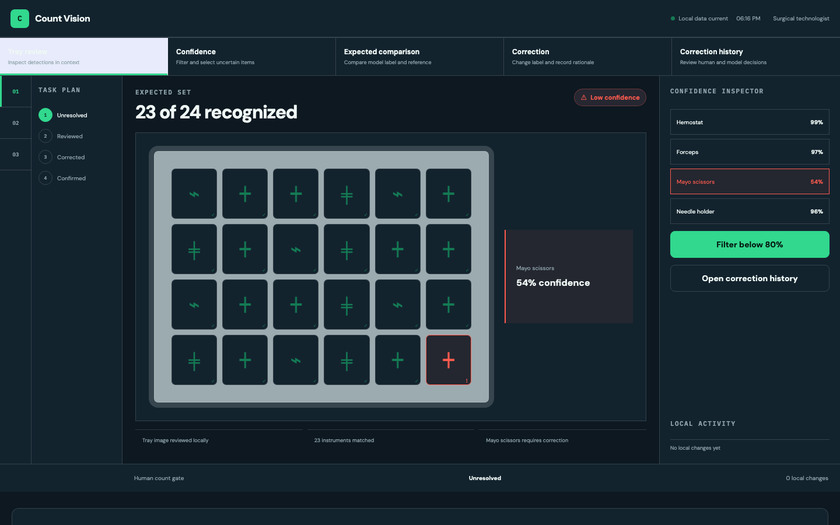Select tray cell in third row, first column

[194, 304]
